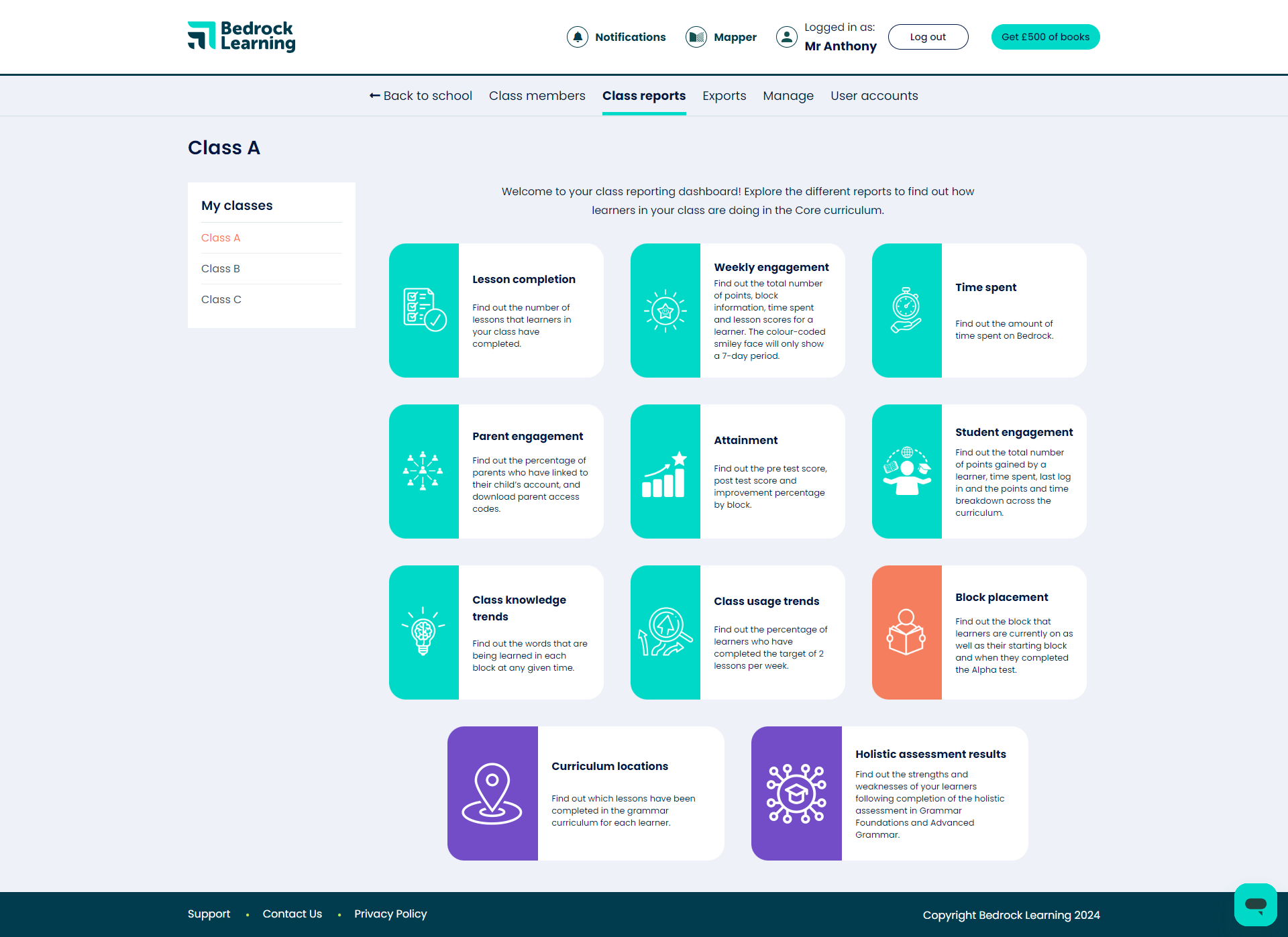
Task: Open Contact Us footer link
Action: pos(292,914)
